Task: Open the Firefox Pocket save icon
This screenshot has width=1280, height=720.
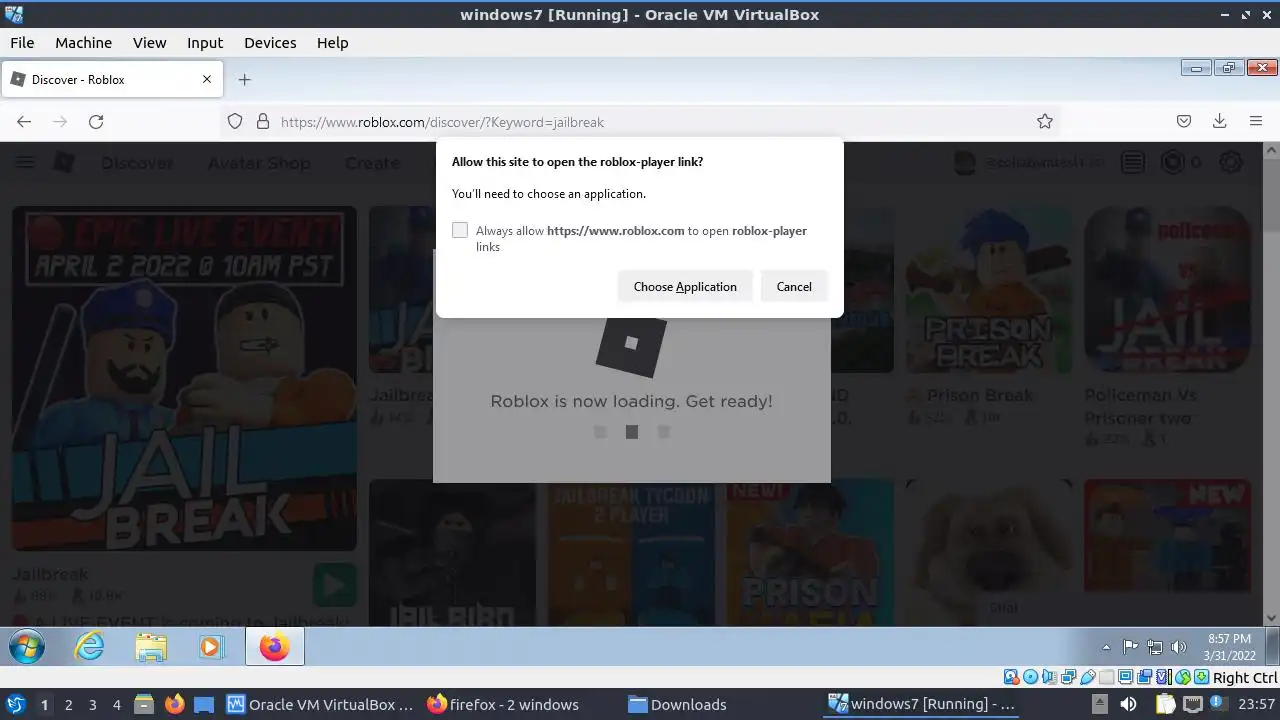Action: [1184, 121]
